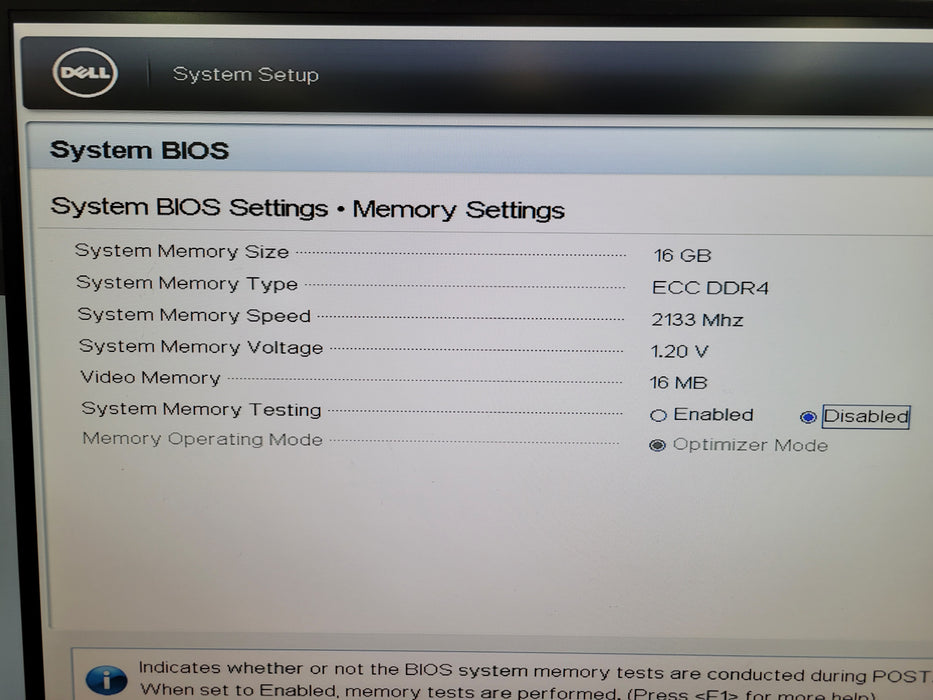Select the Optimizer Mode radio option

pos(657,446)
